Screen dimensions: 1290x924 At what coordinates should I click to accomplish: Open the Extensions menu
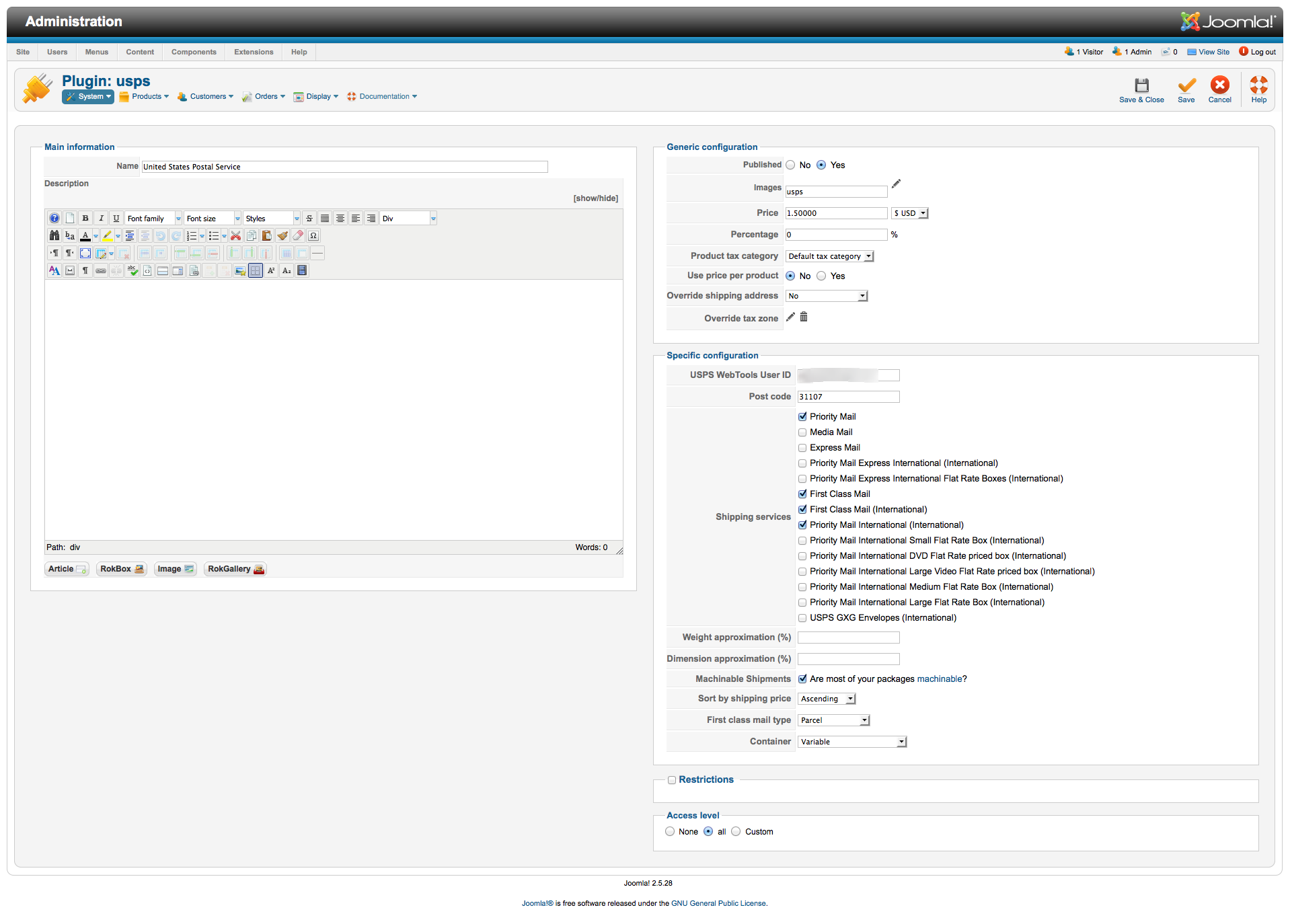[254, 52]
